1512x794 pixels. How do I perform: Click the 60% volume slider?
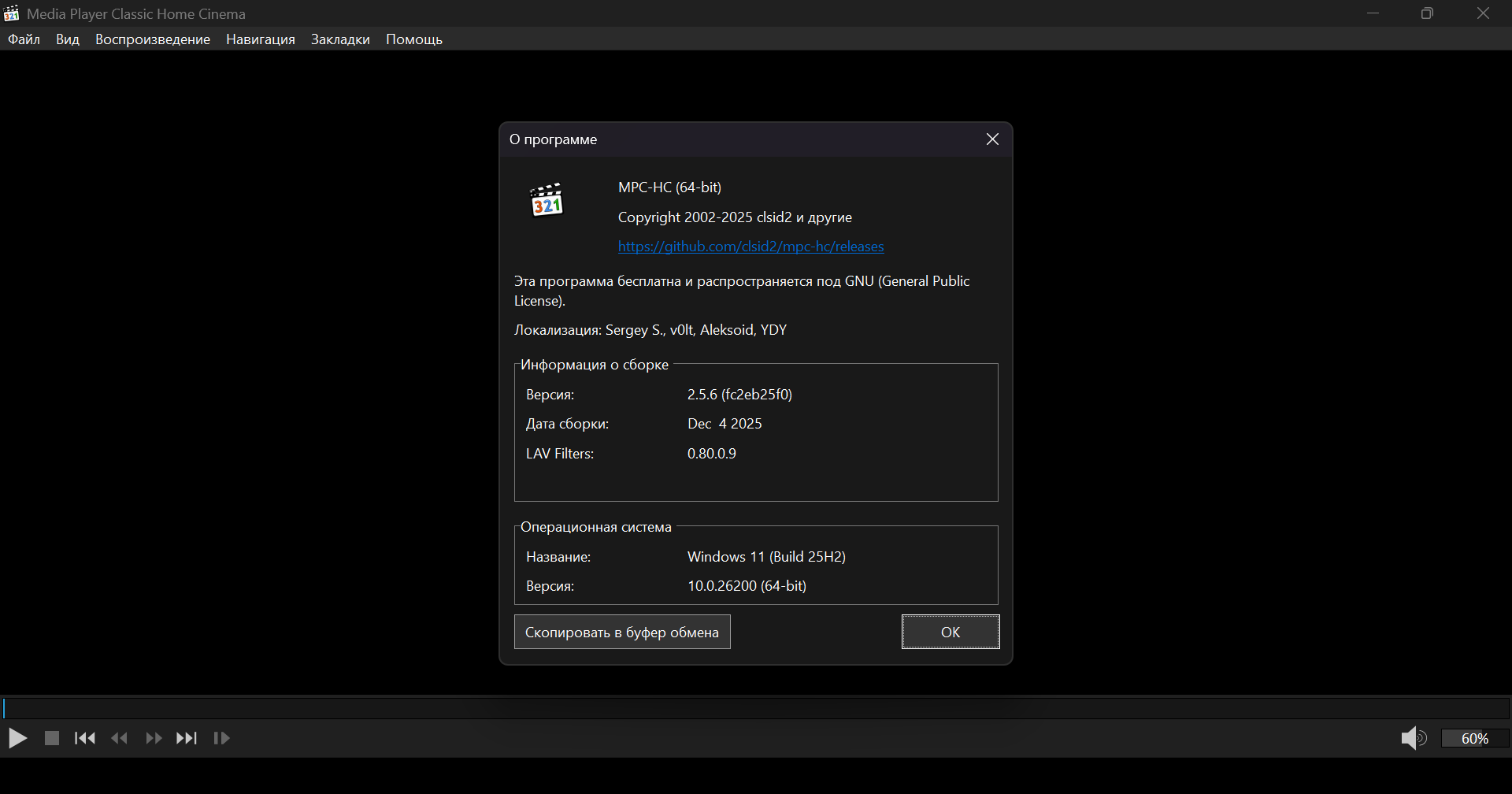[x=1474, y=738]
